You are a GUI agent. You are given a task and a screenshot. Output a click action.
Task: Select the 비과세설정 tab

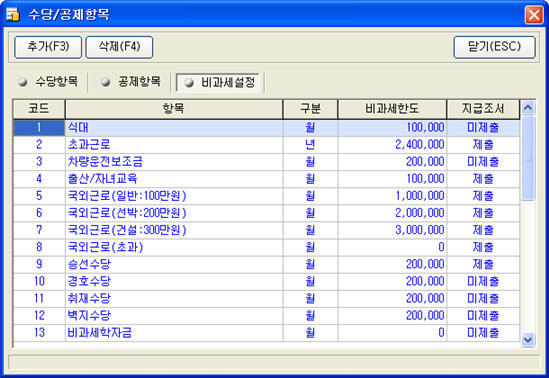tap(219, 83)
